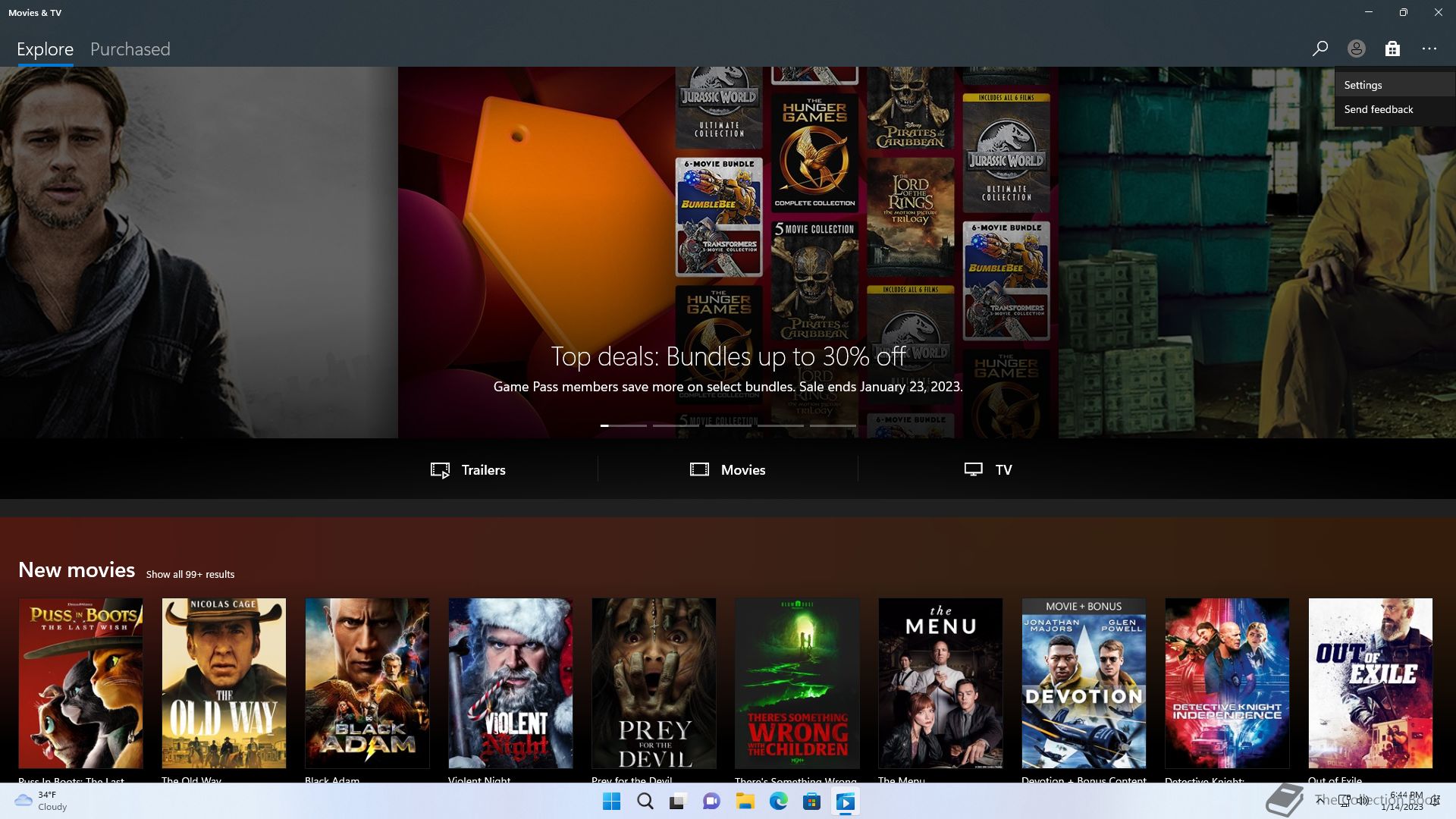
Task: Open Task View on the taskbar
Action: [x=678, y=802]
